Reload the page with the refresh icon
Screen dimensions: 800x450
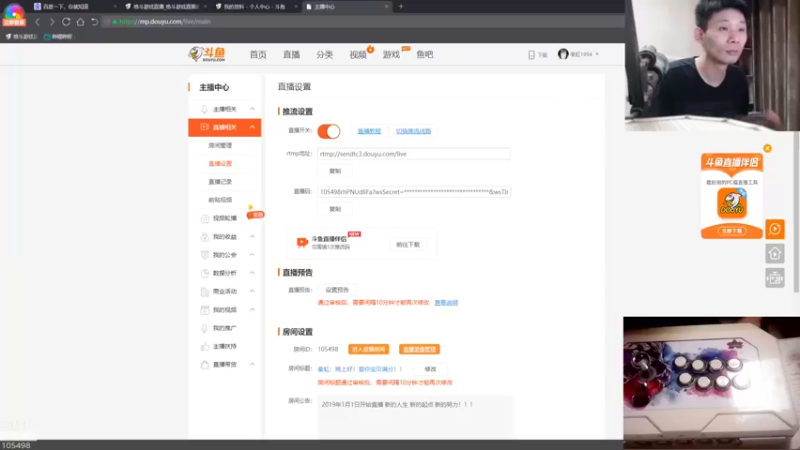pos(66,22)
